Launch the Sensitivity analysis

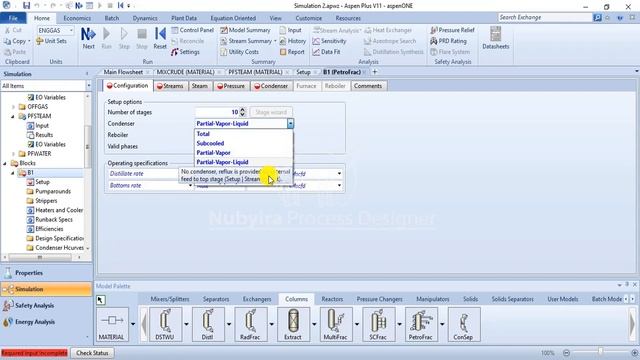(329, 41)
